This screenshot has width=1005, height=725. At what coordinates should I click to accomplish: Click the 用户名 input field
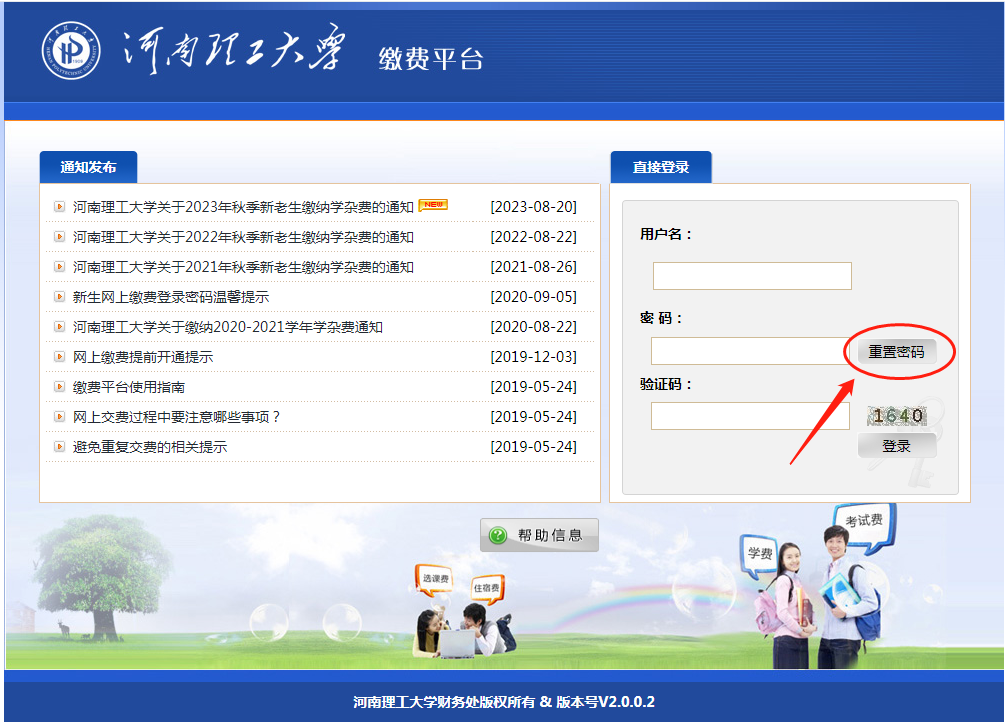click(751, 275)
